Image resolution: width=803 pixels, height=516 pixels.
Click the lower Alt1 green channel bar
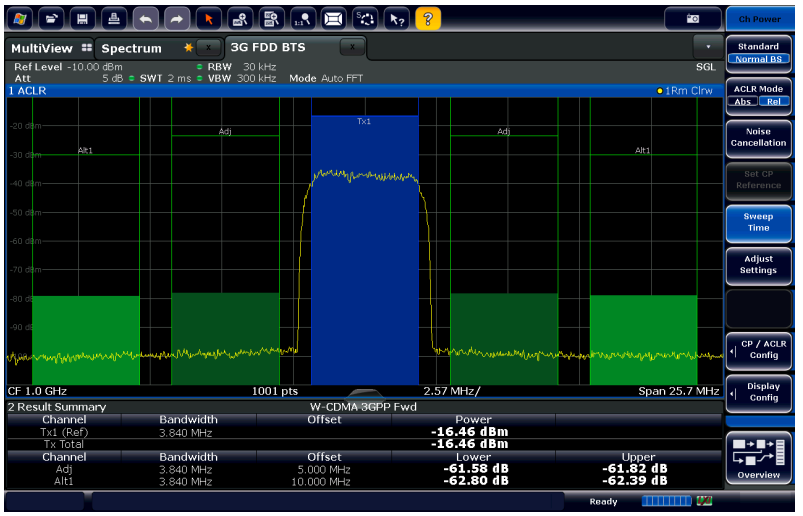(x=86, y=340)
